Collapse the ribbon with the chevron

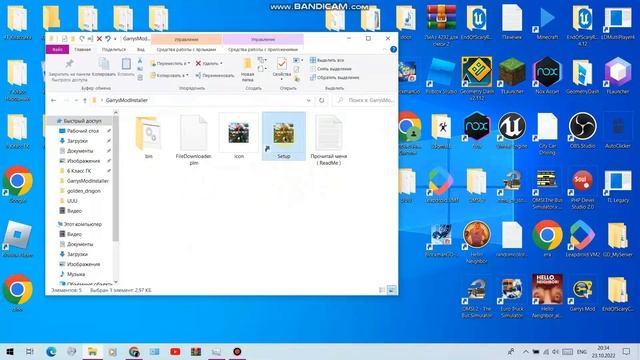(384, 49)
